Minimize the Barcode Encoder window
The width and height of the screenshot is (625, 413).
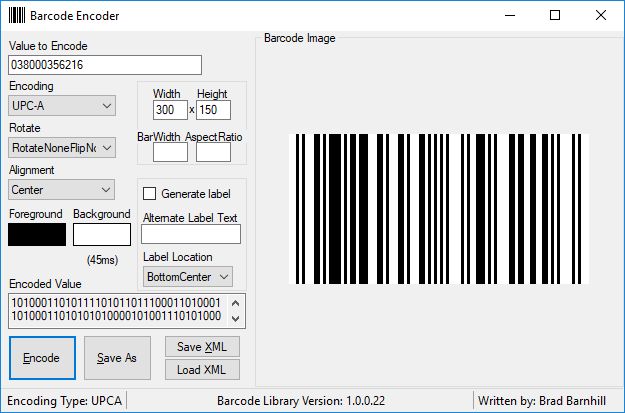(510, 16)
